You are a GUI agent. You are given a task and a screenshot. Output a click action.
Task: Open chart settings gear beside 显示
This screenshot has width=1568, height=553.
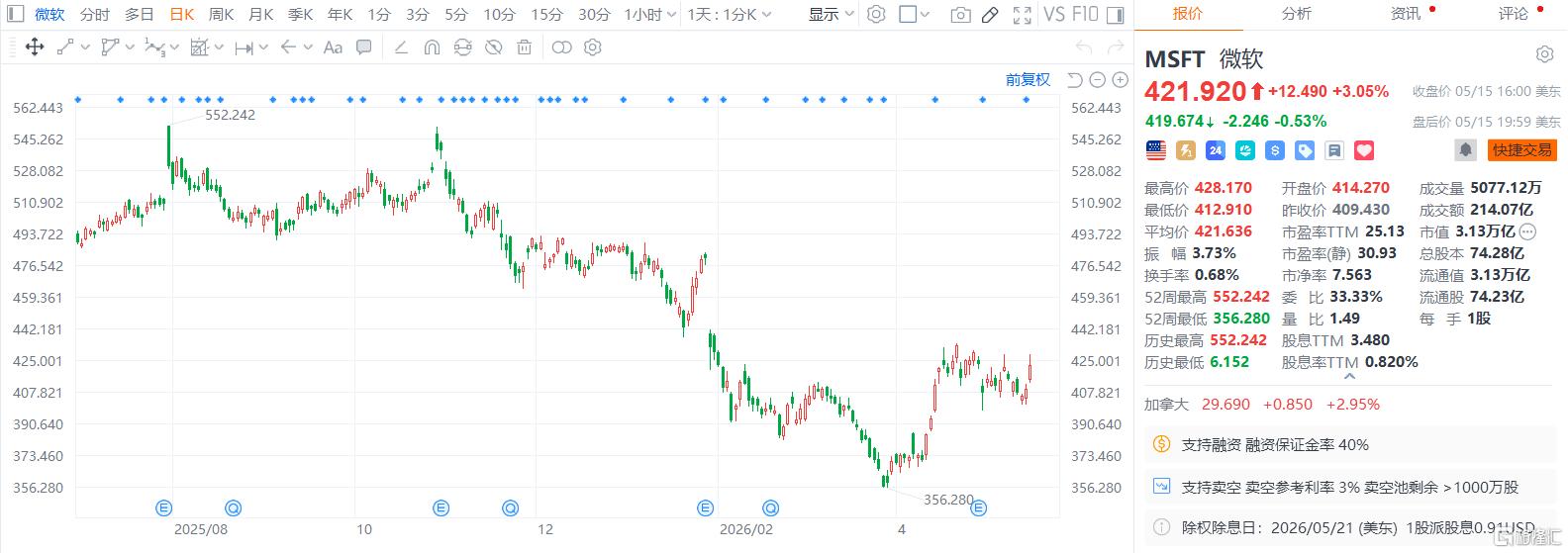[876, 14]
